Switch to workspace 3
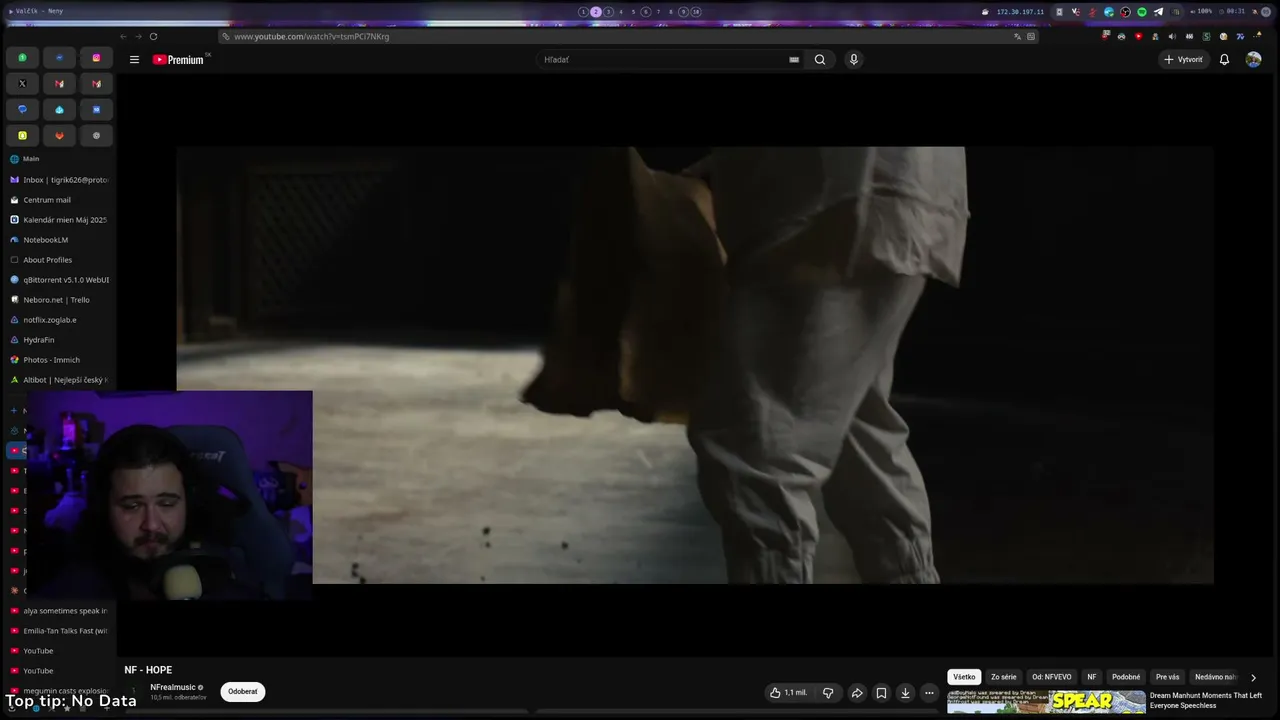 coord(608,12)
